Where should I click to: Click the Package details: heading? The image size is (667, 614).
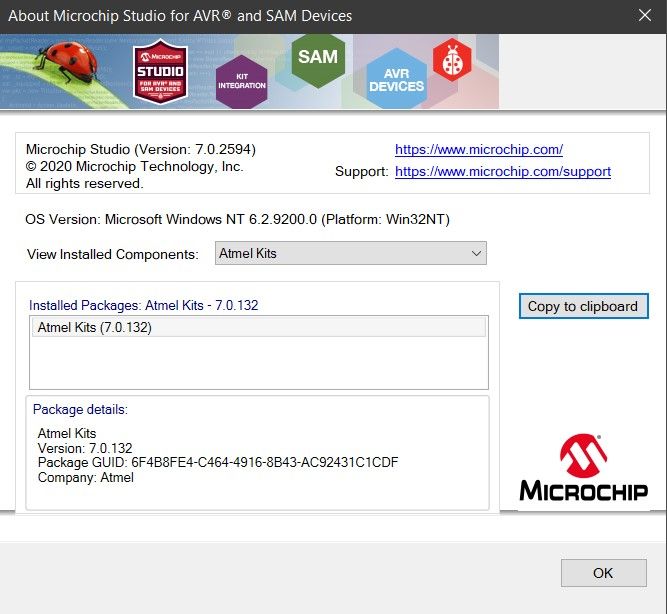(80, 409)
